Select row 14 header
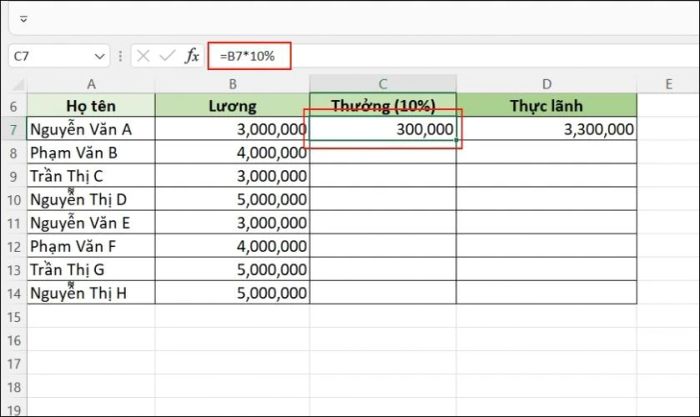Viewport: 700px width, 417px height. point(13,293)
